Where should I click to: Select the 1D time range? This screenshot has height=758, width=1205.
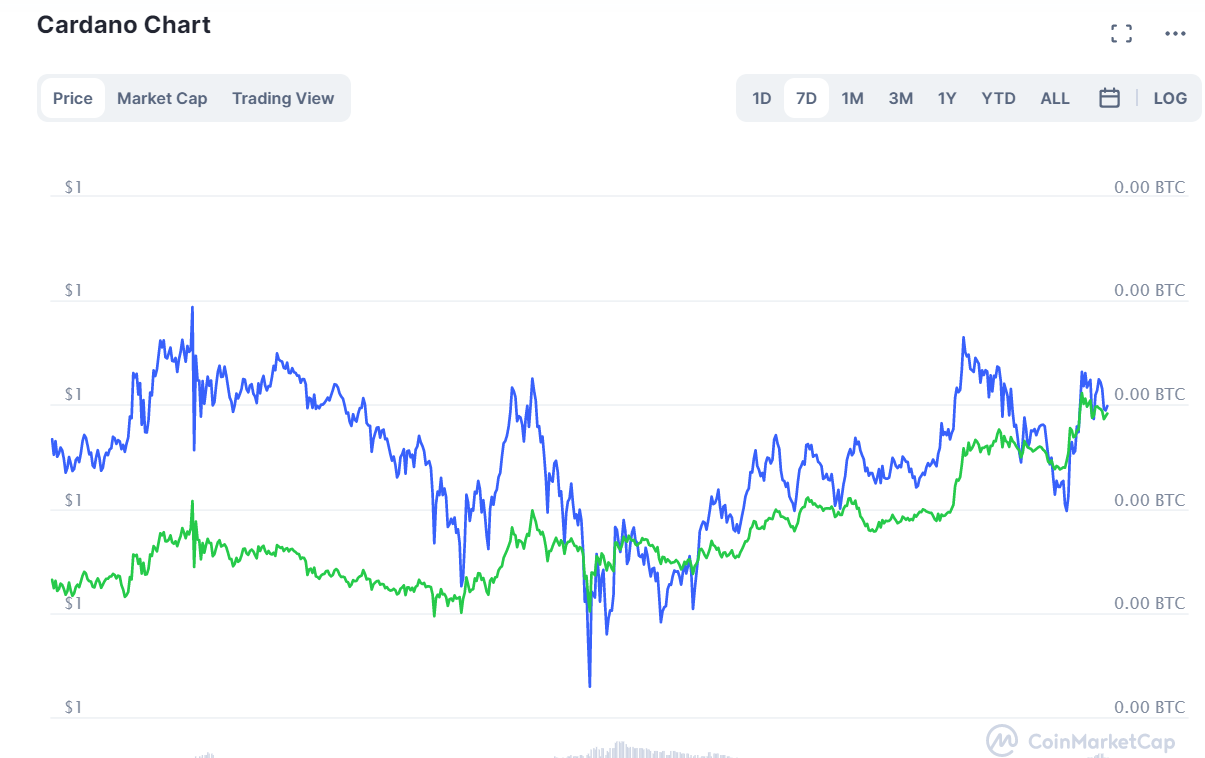click(762, 98)
